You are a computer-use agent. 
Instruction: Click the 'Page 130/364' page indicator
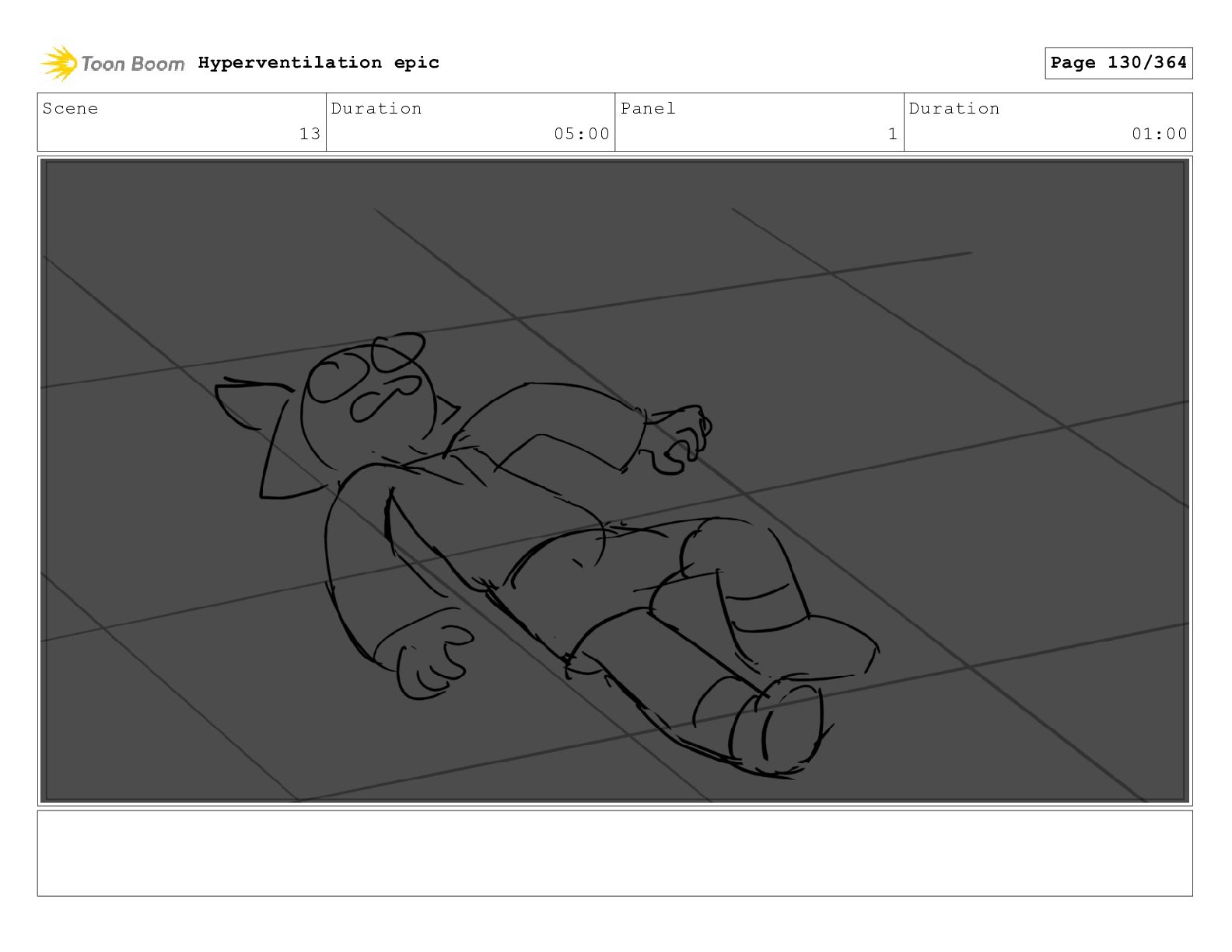pyautogui.click(x=1118, y=63)
